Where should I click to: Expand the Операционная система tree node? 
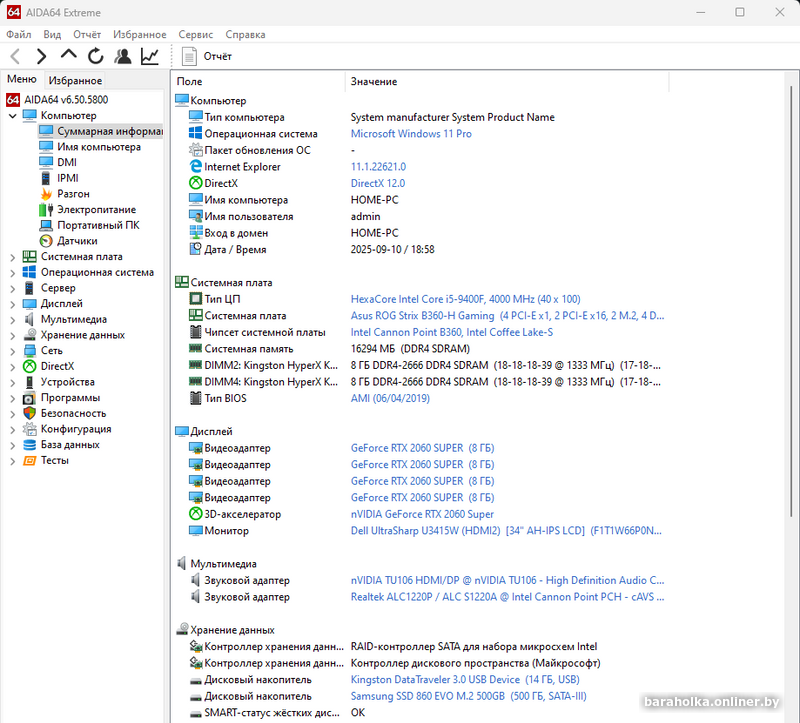point(13,273)
